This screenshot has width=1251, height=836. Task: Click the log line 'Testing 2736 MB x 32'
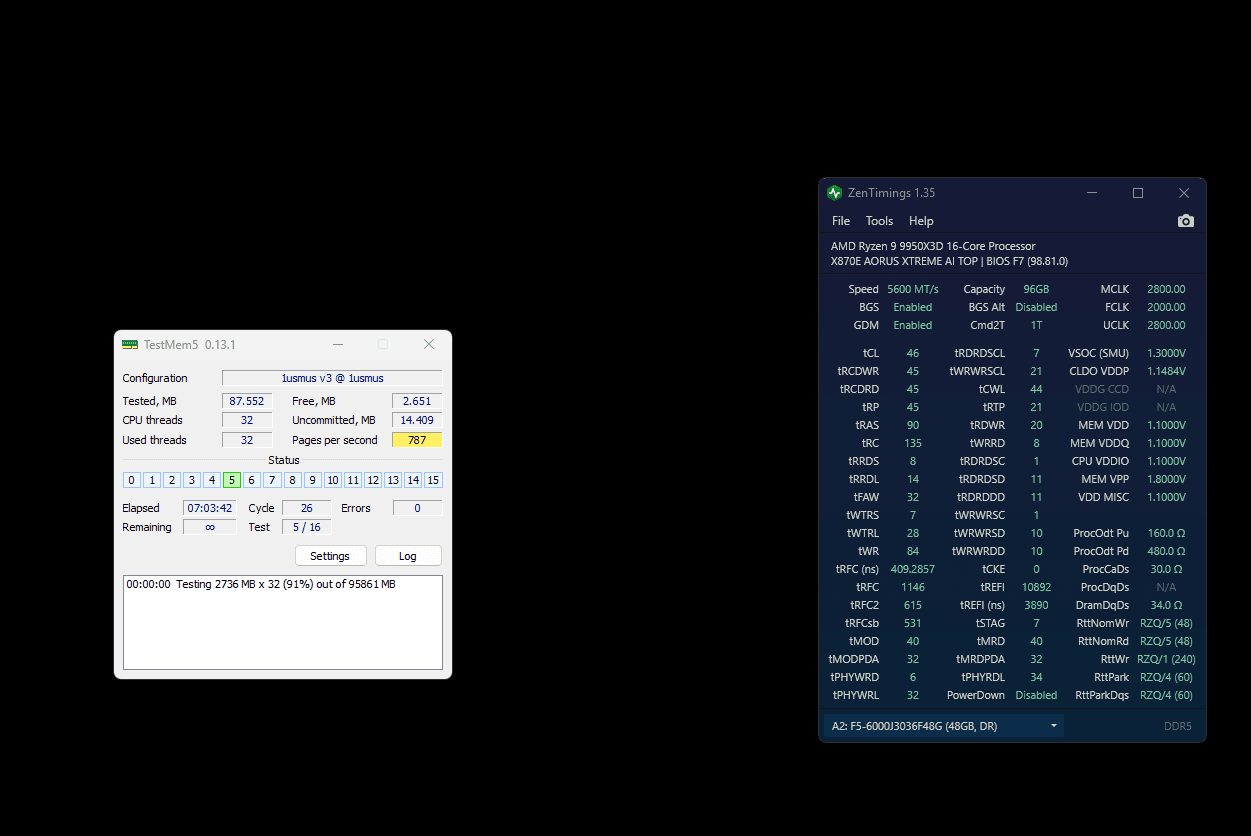[x=261, y=584]
